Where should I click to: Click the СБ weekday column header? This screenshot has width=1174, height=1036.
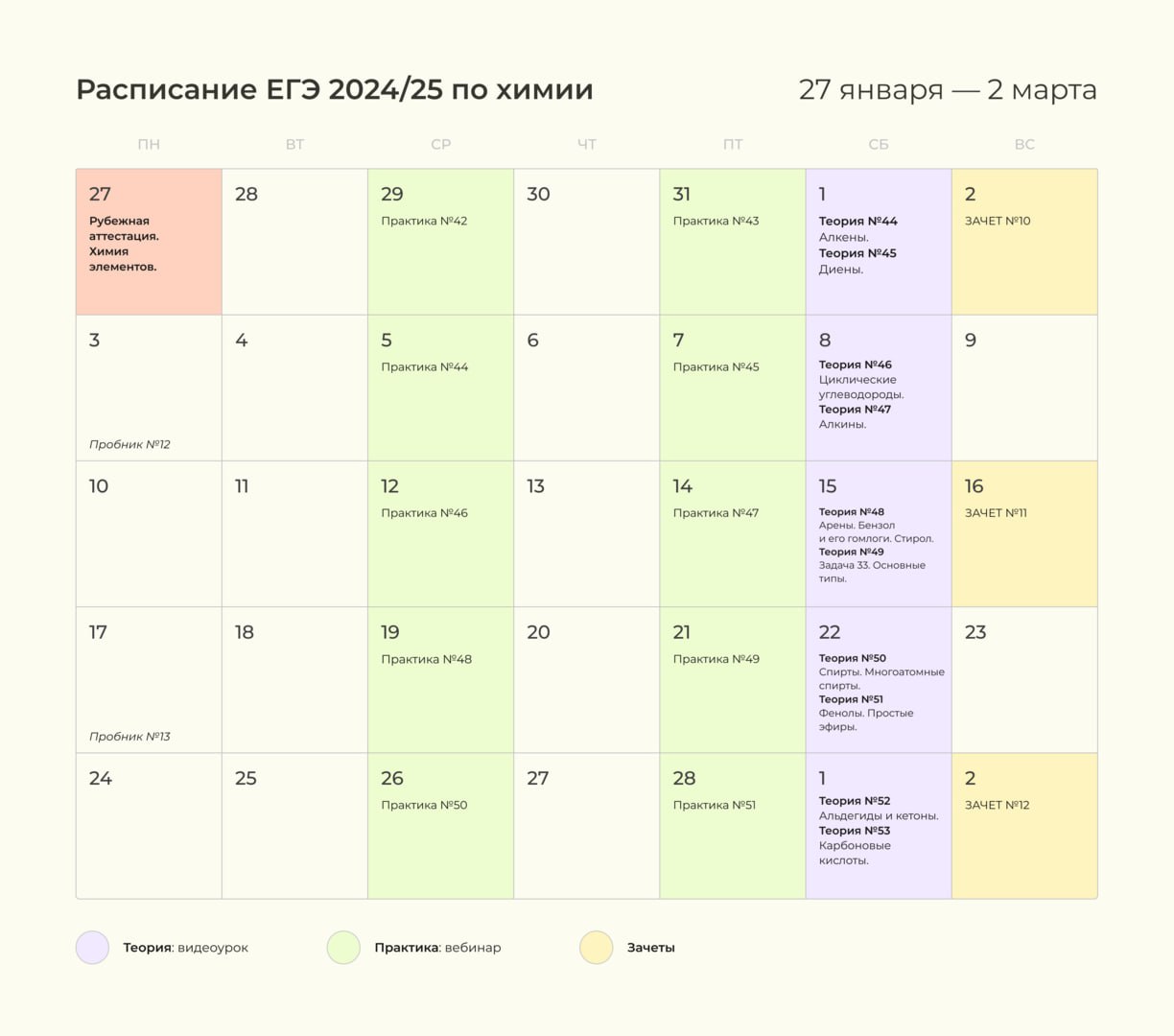point(879,145)
